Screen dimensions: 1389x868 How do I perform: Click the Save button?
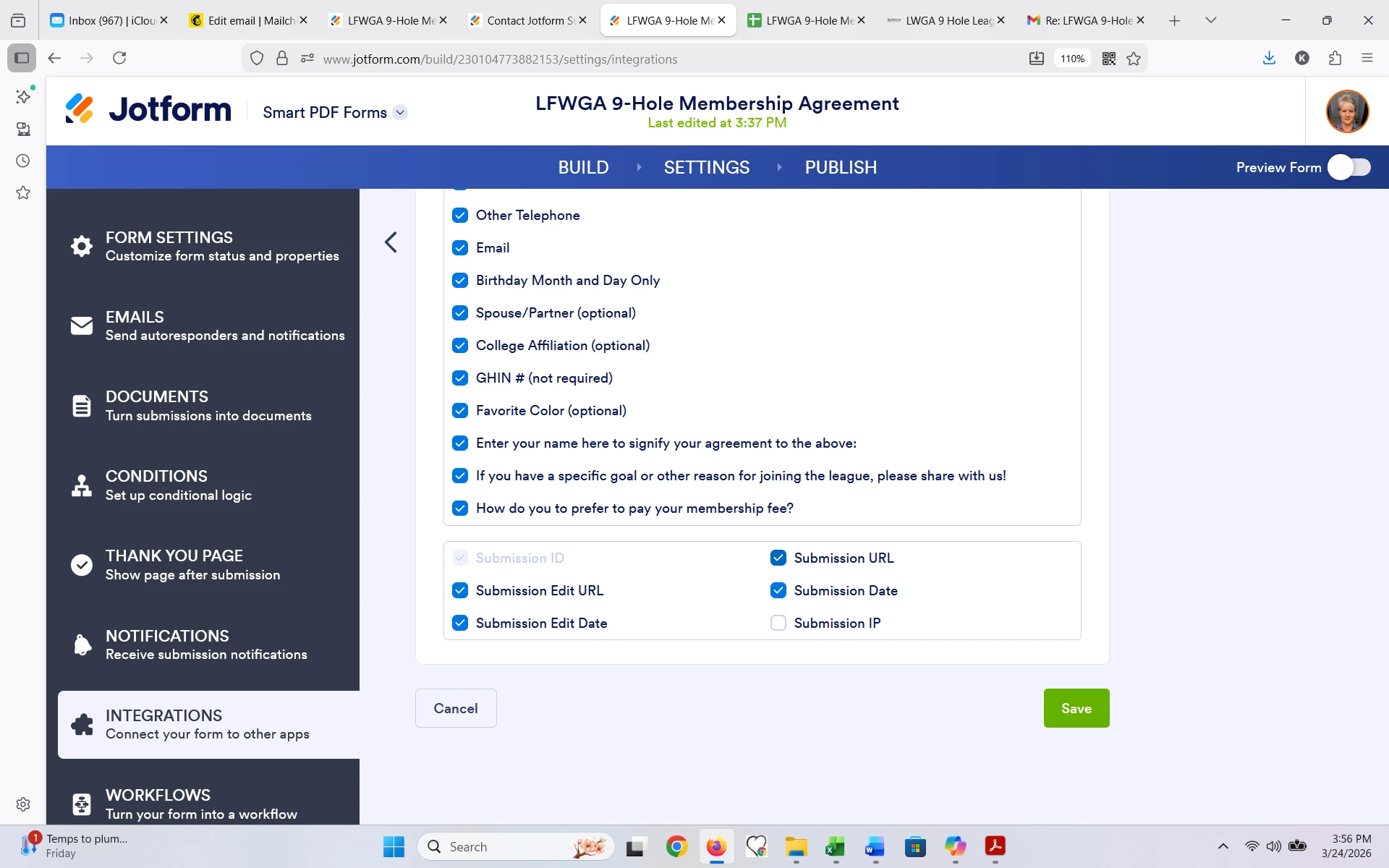[x=1076, y=708]
